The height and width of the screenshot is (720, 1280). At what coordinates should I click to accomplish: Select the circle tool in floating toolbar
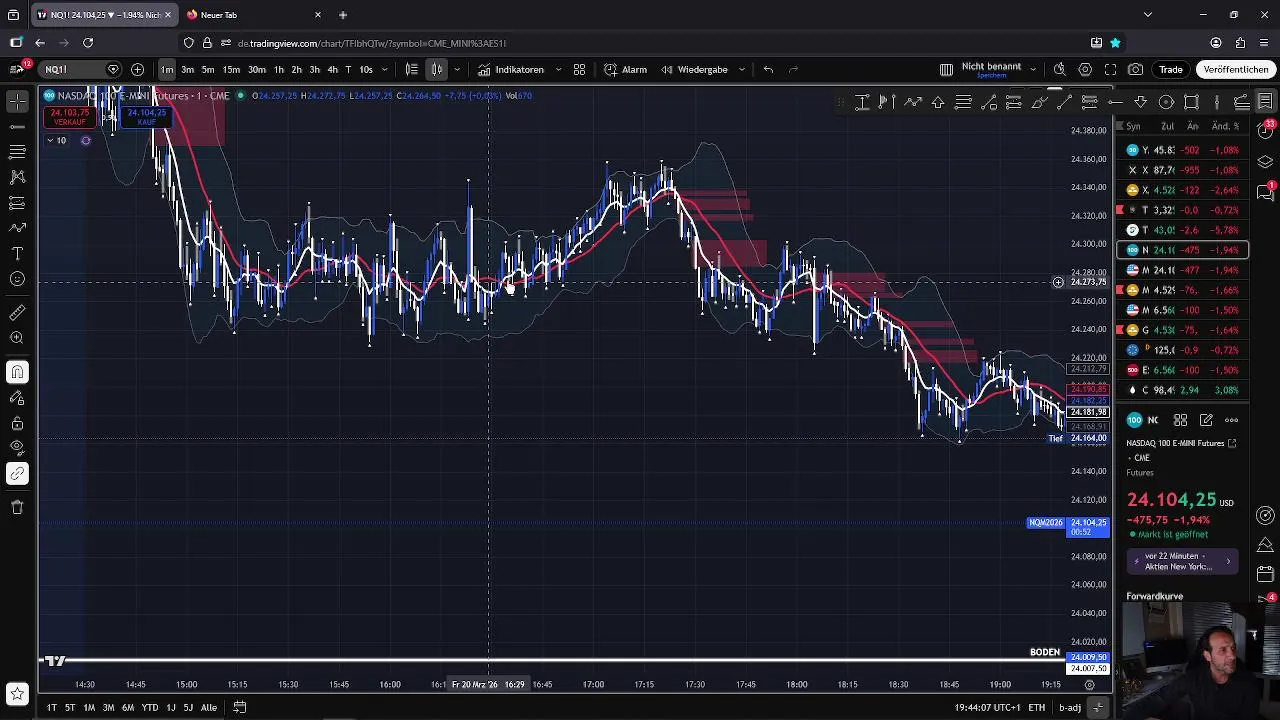tap(1166, 102)
